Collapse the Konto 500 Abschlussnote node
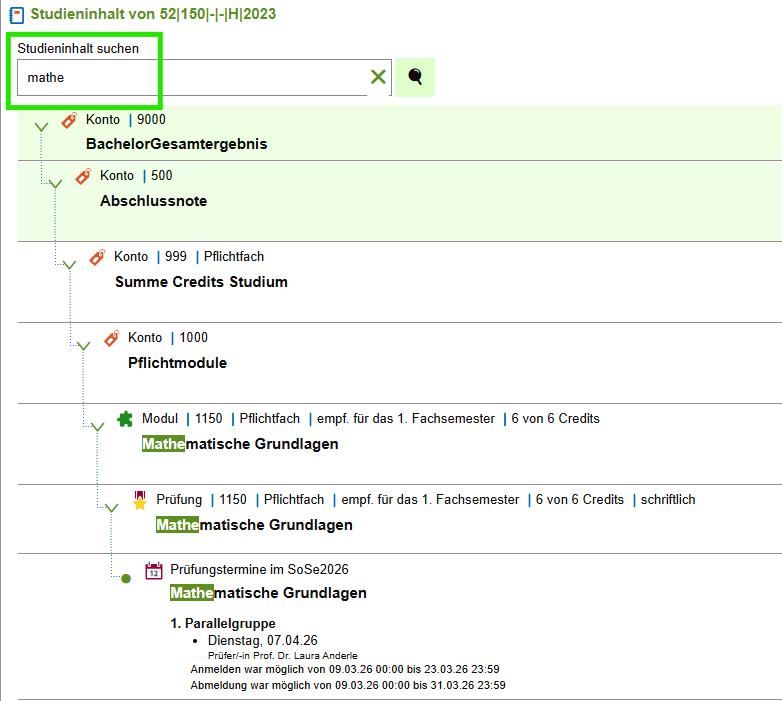The image size is (782, 701). coord(55,183)
